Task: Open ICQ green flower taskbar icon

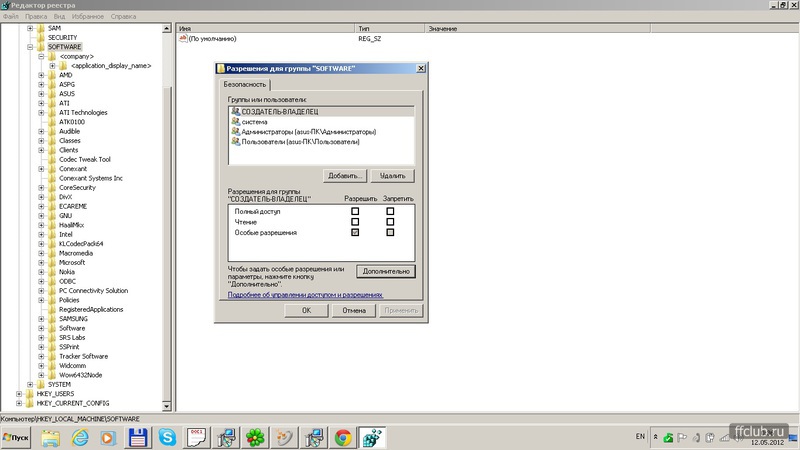Action: click(x=255, y=438)
